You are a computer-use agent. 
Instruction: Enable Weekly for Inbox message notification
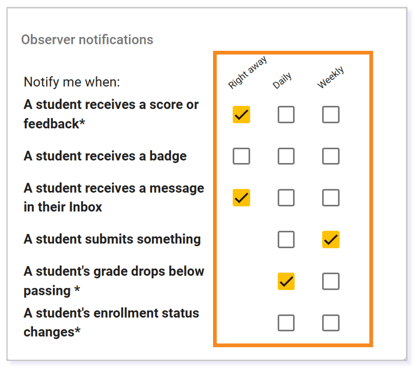pyautogui.click(x=331, y=198)
